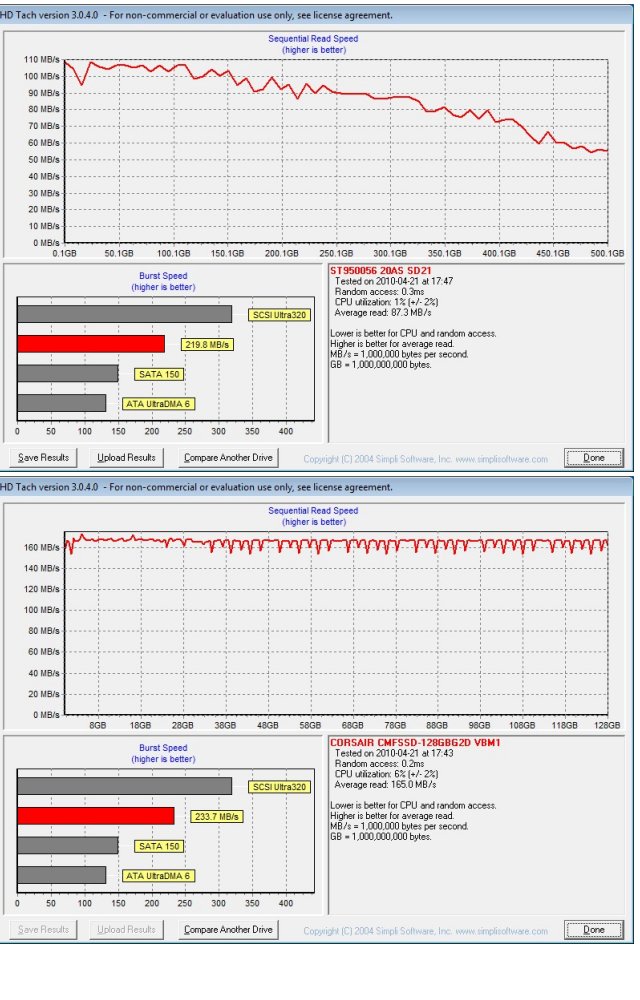Click the text CPU utilization: 1% (+/- 2%)
640x1000 pixels.
click(386, 302)
